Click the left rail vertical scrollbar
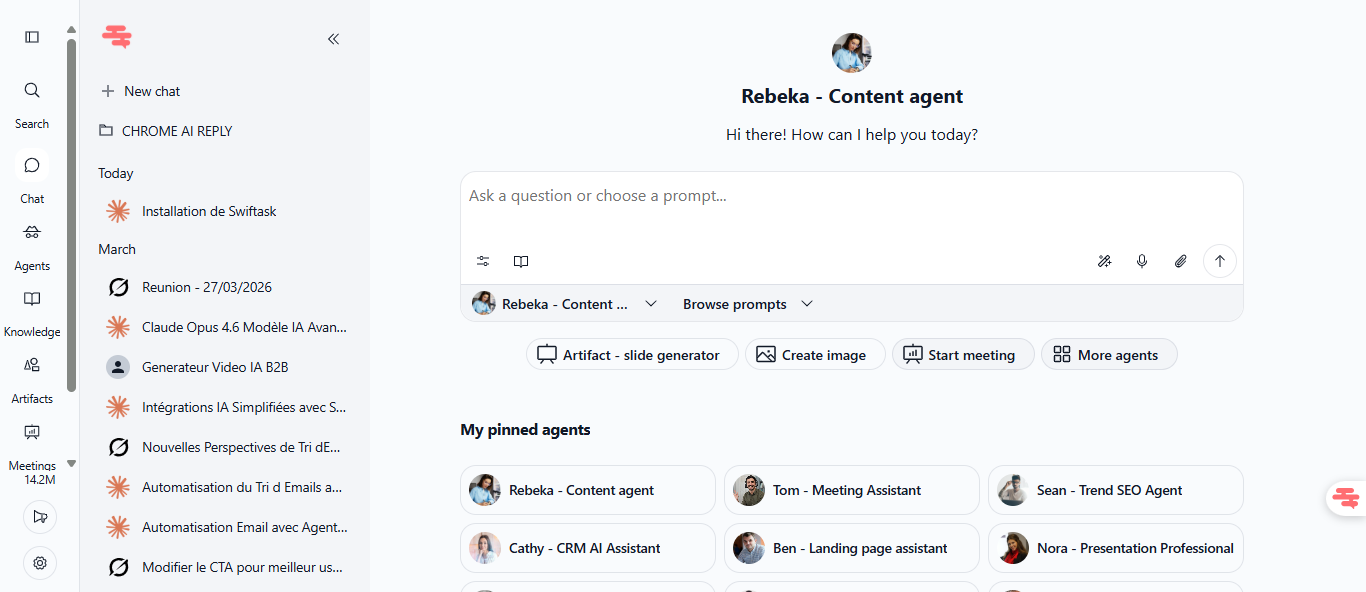Image resolution: width=1366 pixels, height=592 pixels. point(71,215)
